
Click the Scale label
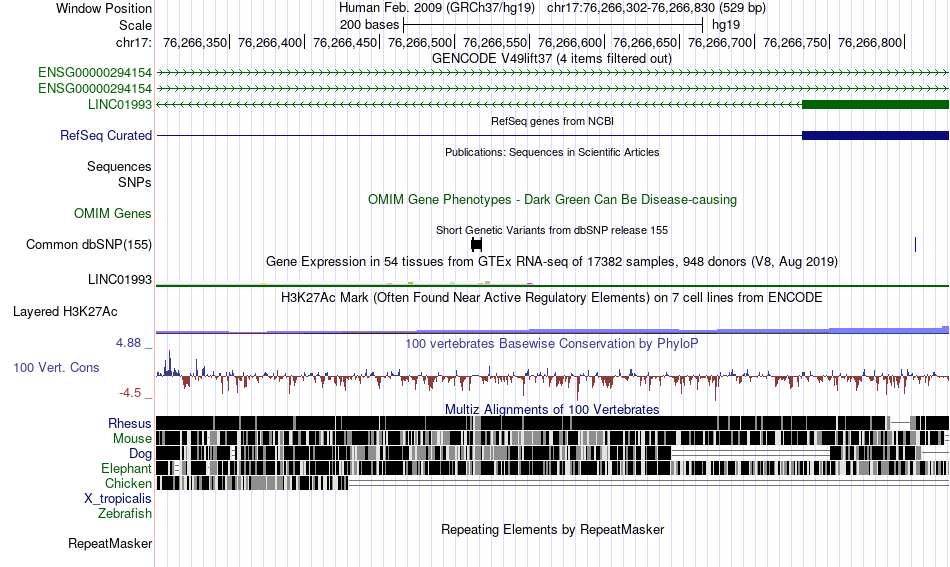[x=135, y=25]
